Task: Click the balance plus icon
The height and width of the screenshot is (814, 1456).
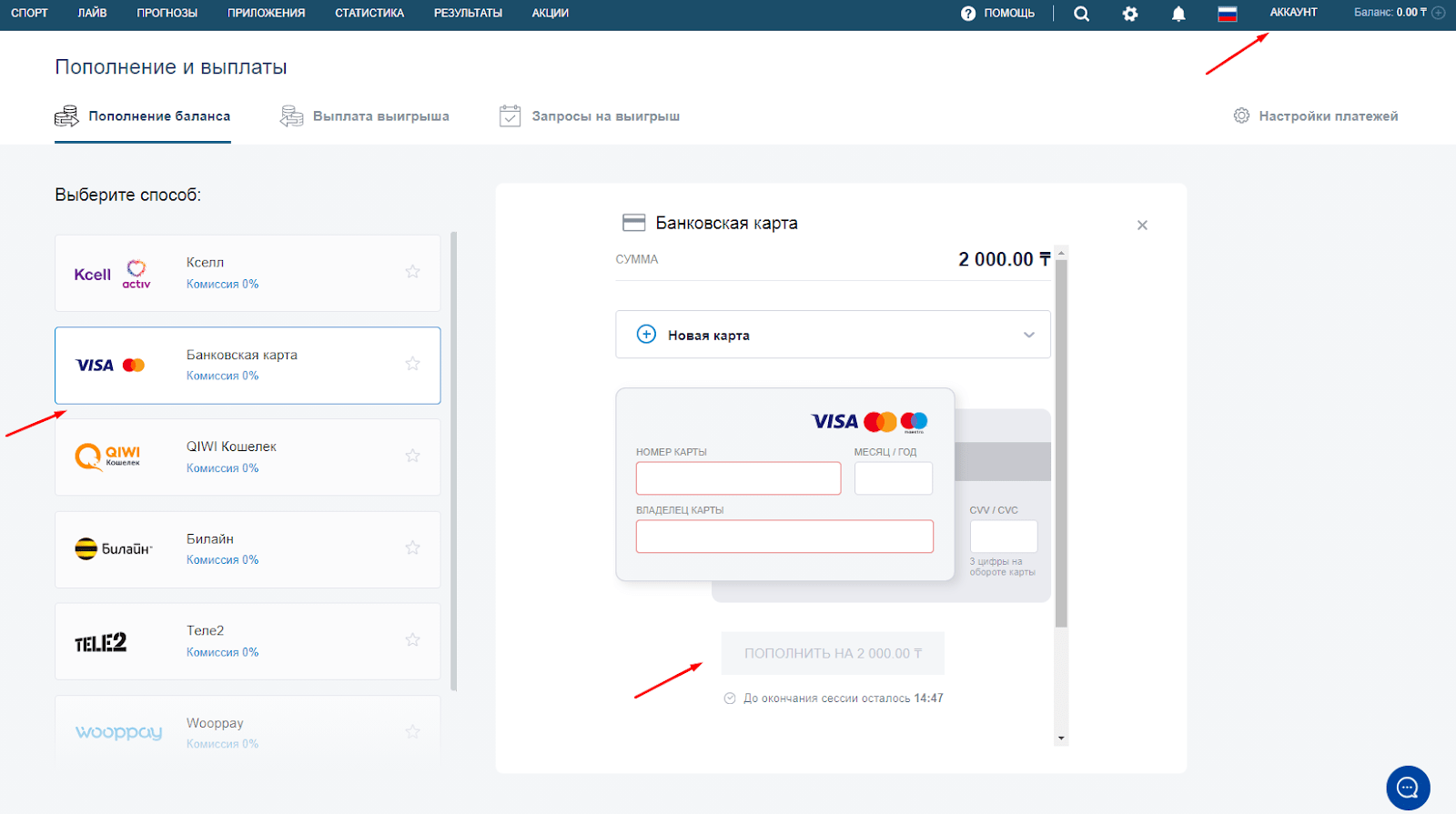Action: point(1439,13)
